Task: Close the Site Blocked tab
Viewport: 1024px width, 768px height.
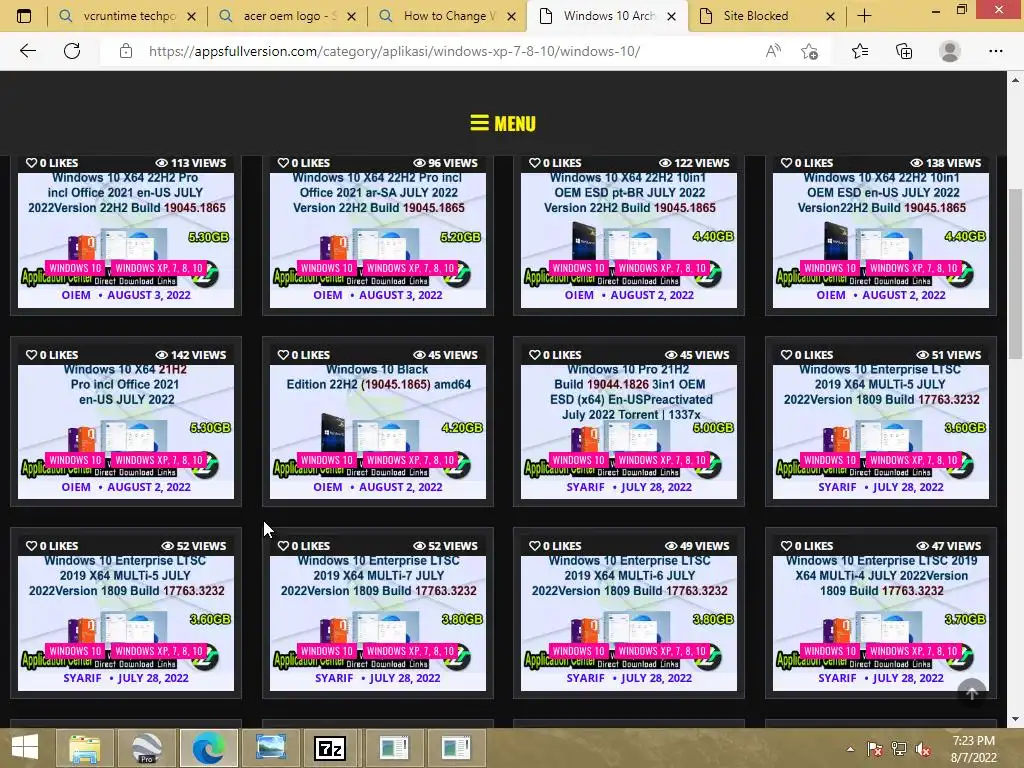Action: pyautogui.click(x=830, y=16)
